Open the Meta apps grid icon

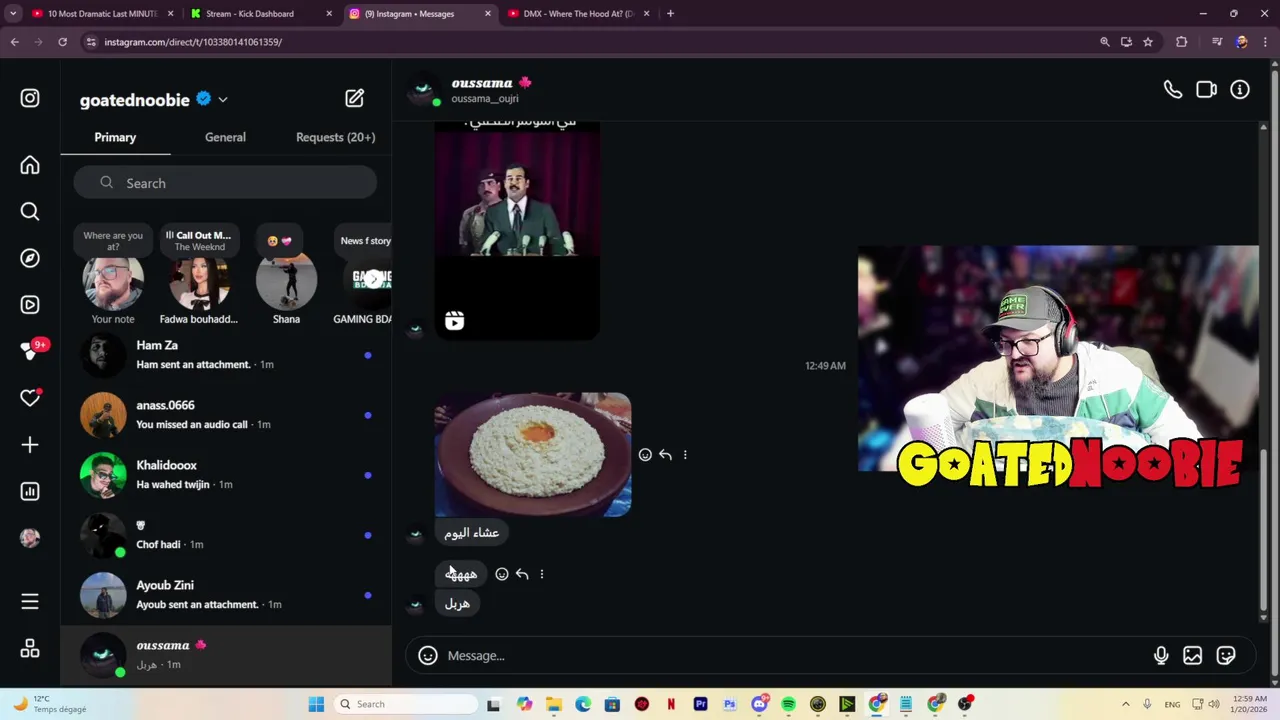pyautogui.click(x=30, y=649)
